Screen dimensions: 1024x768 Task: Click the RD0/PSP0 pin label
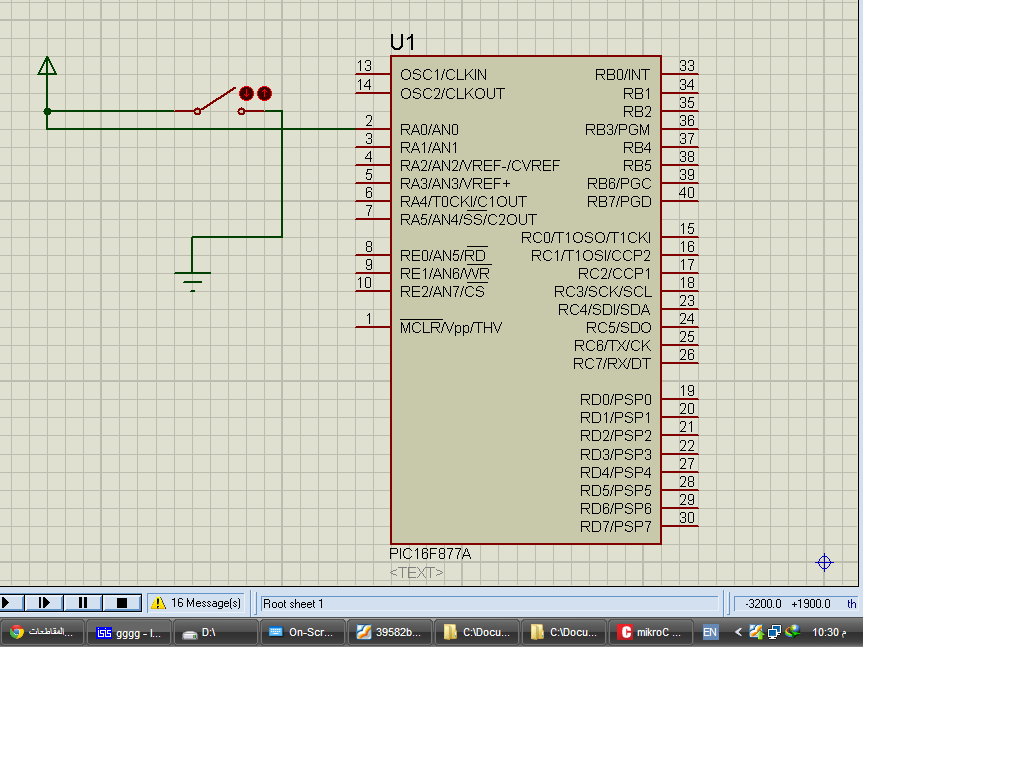[x=616, y=399]
